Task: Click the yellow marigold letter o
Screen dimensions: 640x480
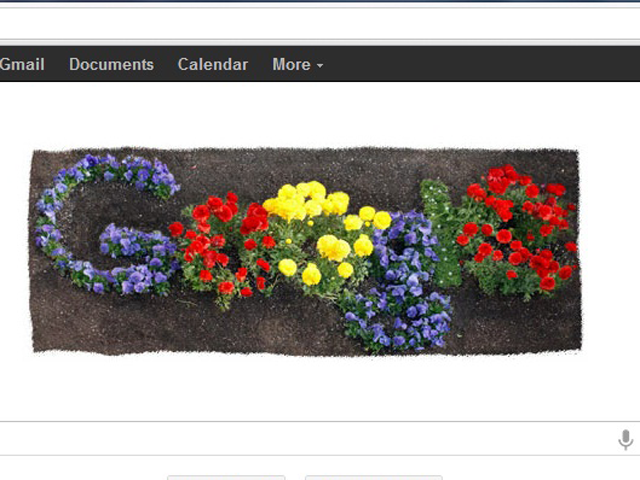Action: 318,230
